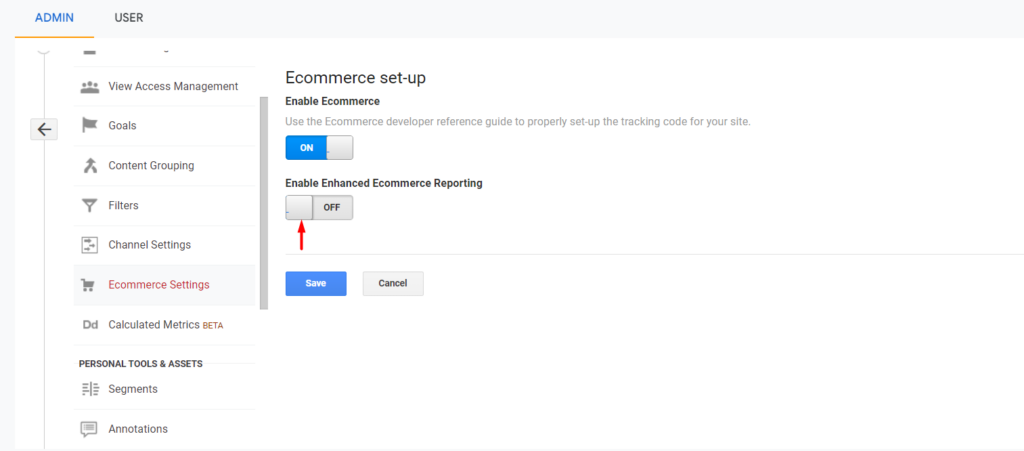This screenshot has height=451, width=1024.
Task: Click the Goals flag icon
Action: [x=89, y=125]
